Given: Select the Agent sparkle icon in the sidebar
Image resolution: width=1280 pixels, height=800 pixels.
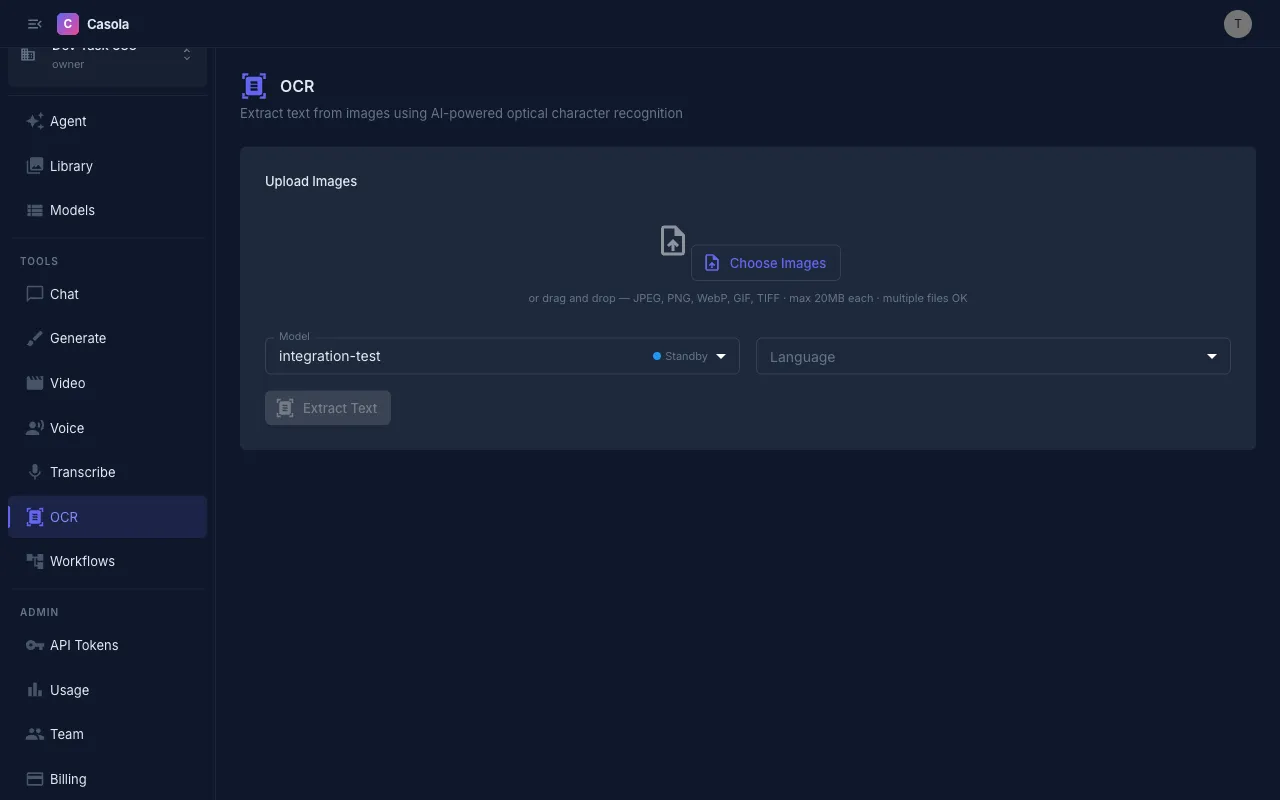Looking at the screenshot, I should pos(33,121).
